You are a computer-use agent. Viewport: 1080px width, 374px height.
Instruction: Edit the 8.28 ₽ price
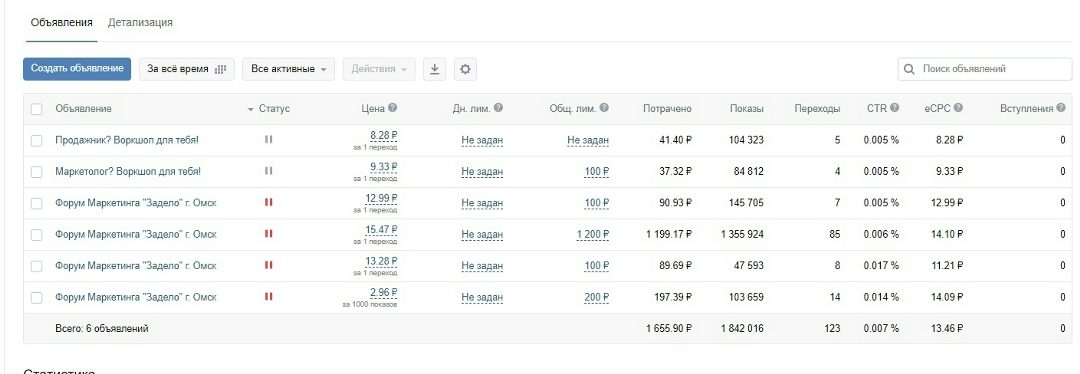(x=384, y=136)
